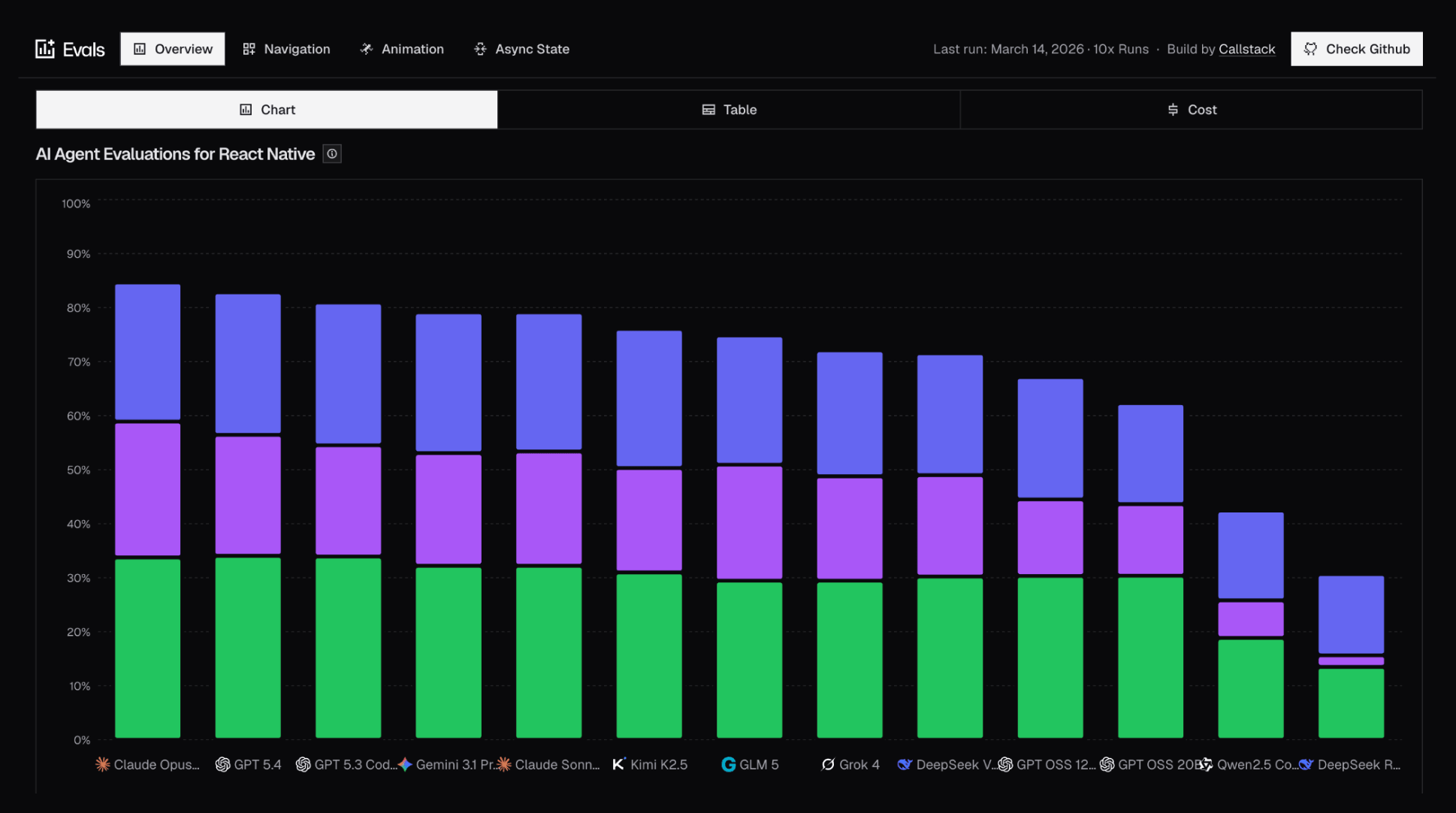Select the GPT 5.4 OpenAI icon
This screenshot has height=813, width=1456.
coord(222,764)
